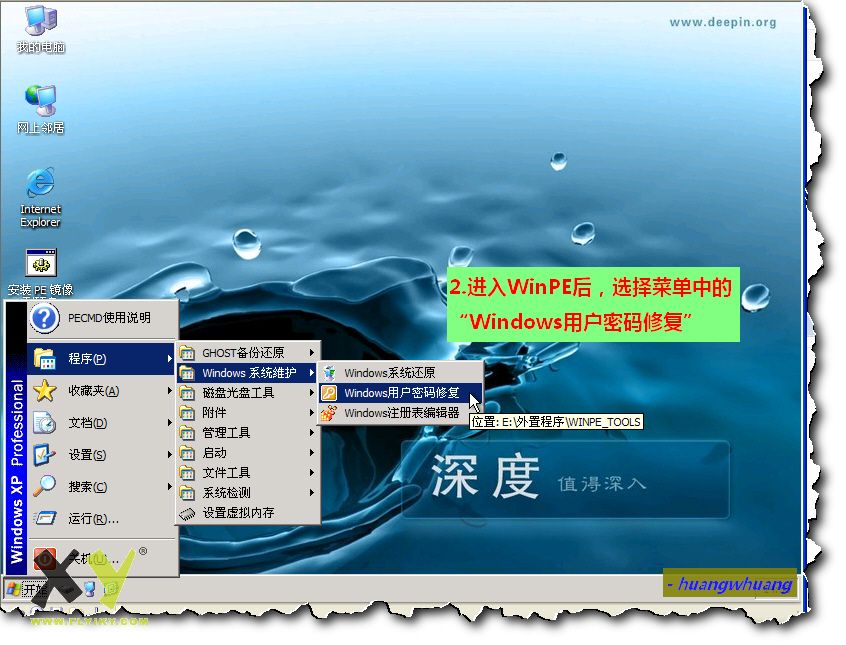Launch Windows注册表编辑器 from the submenu
This screenshot has height=645, width=846.
[x=400, y=413]
